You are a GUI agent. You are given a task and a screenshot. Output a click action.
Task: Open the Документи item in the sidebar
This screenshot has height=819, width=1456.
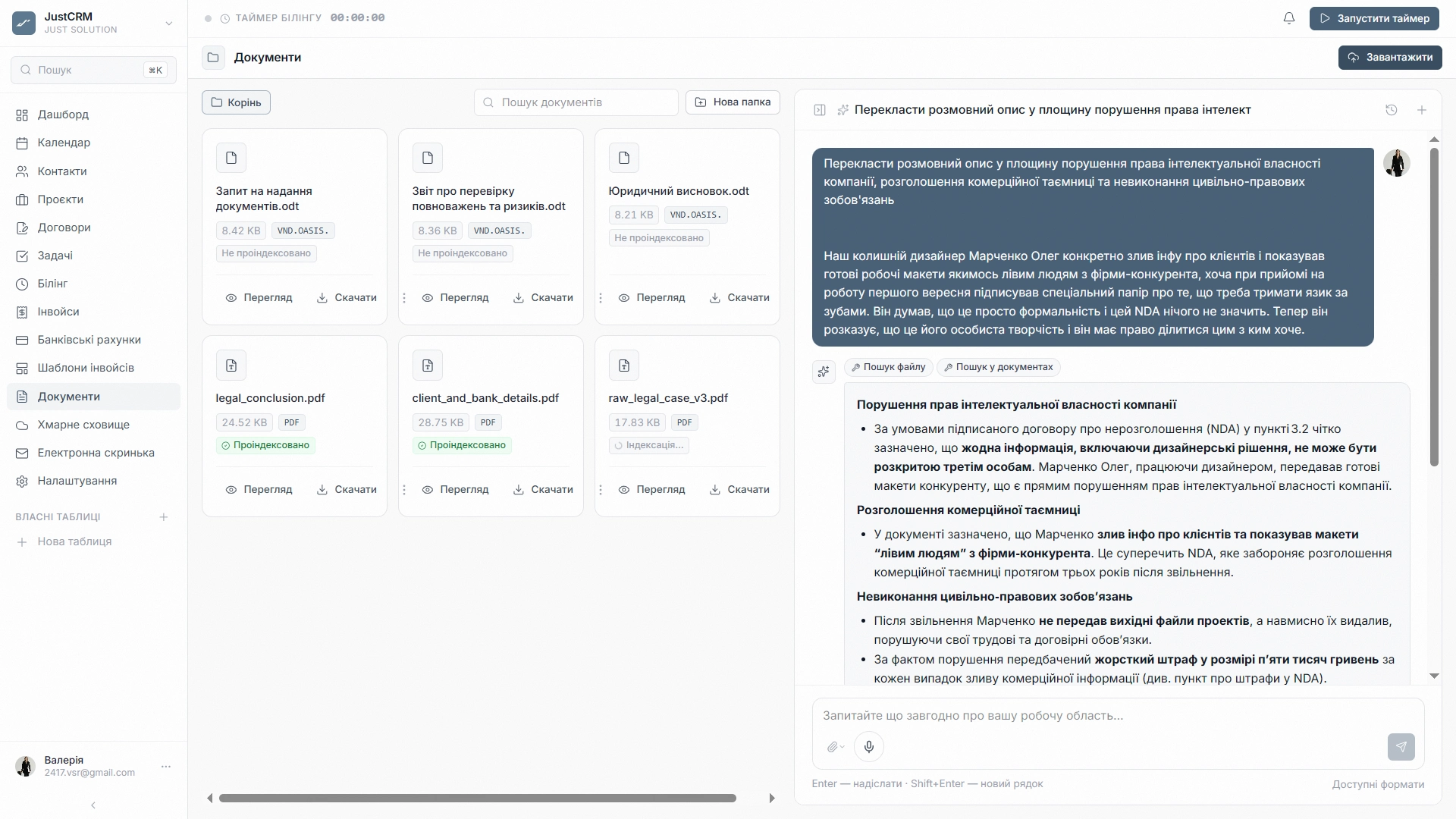tap(94, 397)
